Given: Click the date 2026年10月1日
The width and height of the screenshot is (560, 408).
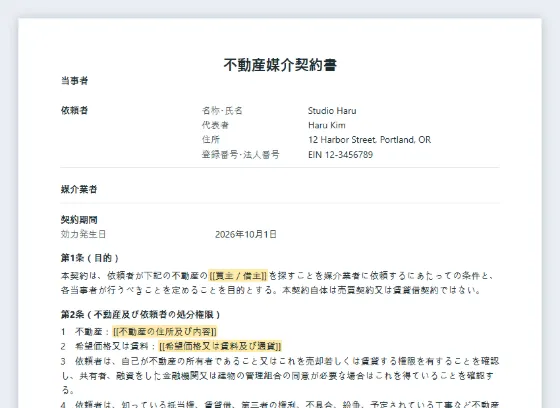Looking at the screenshot, I should coord(246,234).
